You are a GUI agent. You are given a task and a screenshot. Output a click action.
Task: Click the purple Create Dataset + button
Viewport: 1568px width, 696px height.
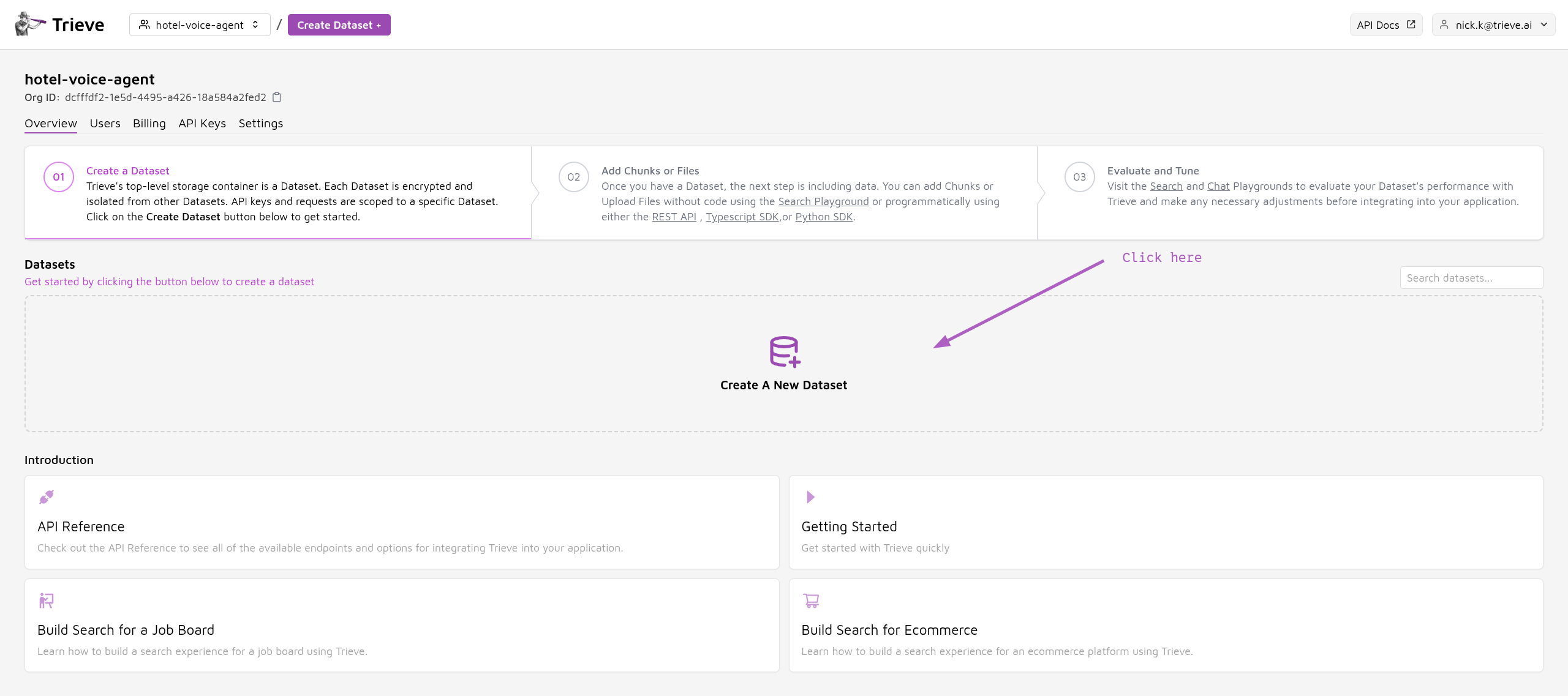(339, 24)
